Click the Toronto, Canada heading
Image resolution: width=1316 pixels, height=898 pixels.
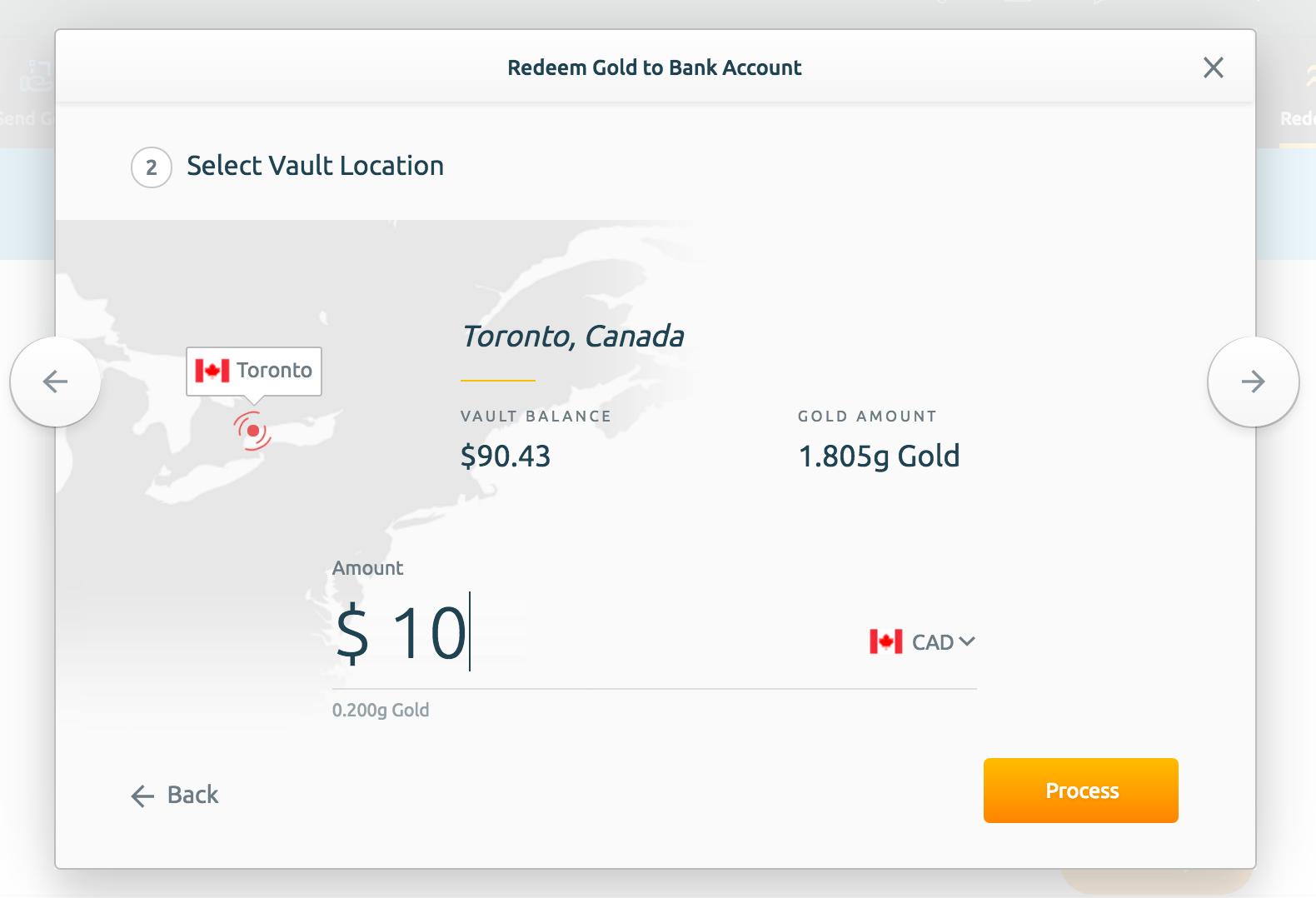573,337
